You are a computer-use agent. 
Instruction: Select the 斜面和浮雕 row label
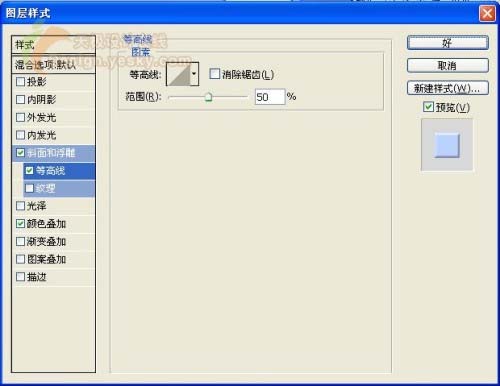(x=51, y=153)
